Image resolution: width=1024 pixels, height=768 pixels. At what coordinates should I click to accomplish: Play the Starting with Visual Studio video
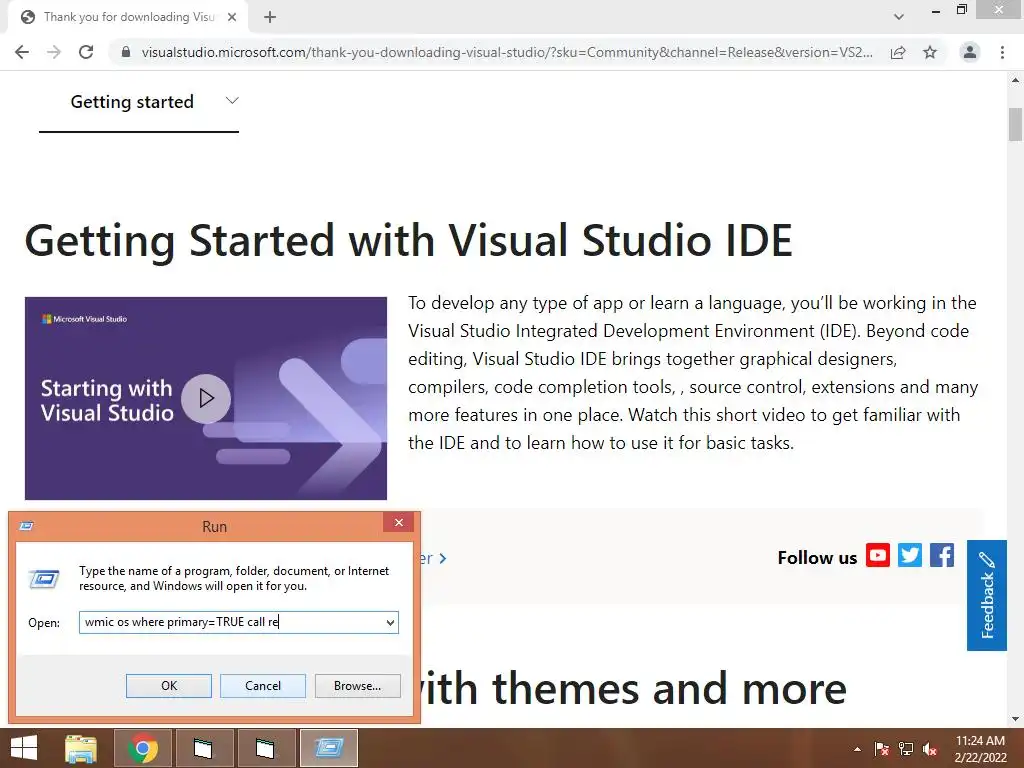point(206,398)
